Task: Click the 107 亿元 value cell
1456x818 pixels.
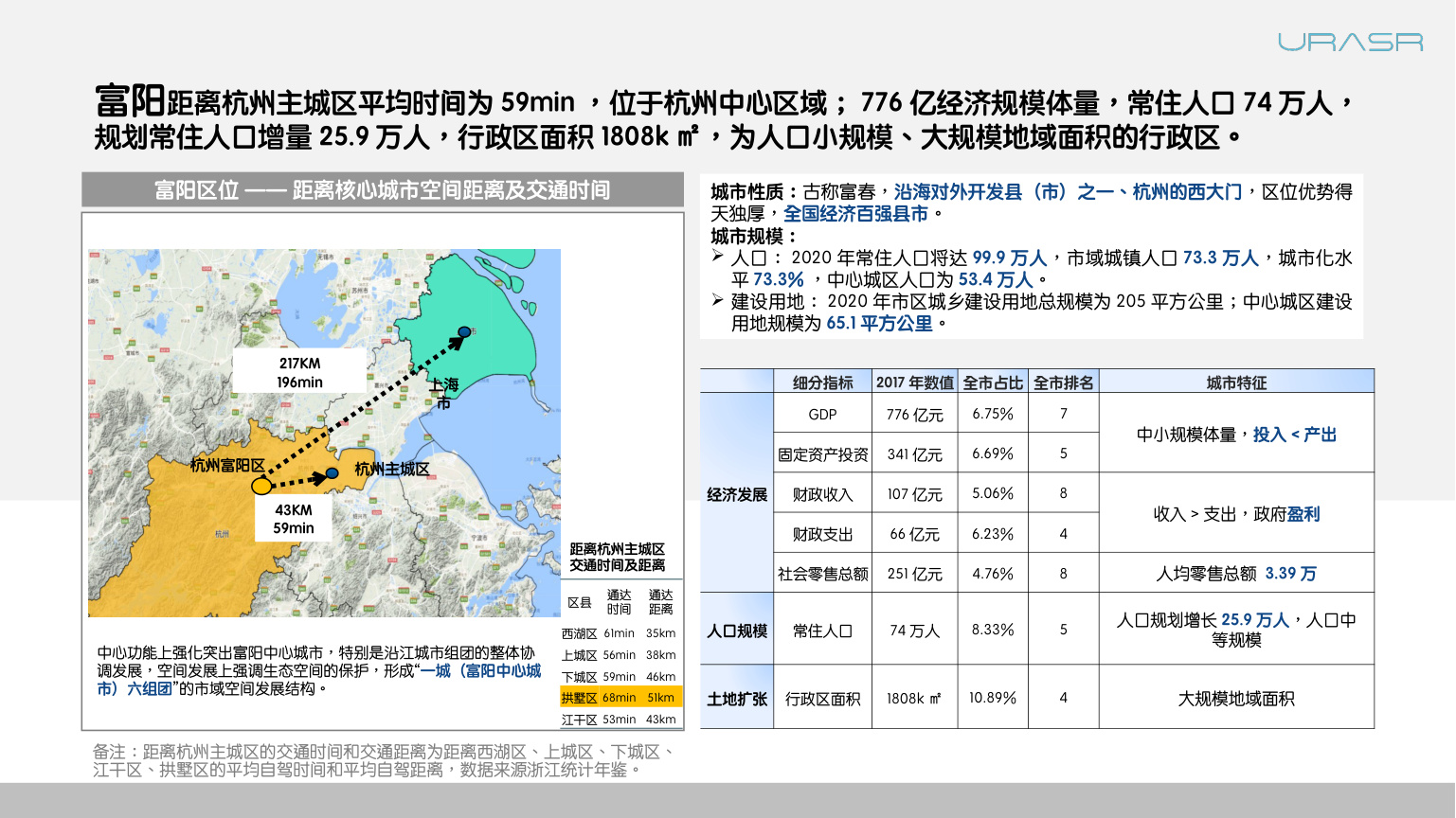Action: coord(914,493)
